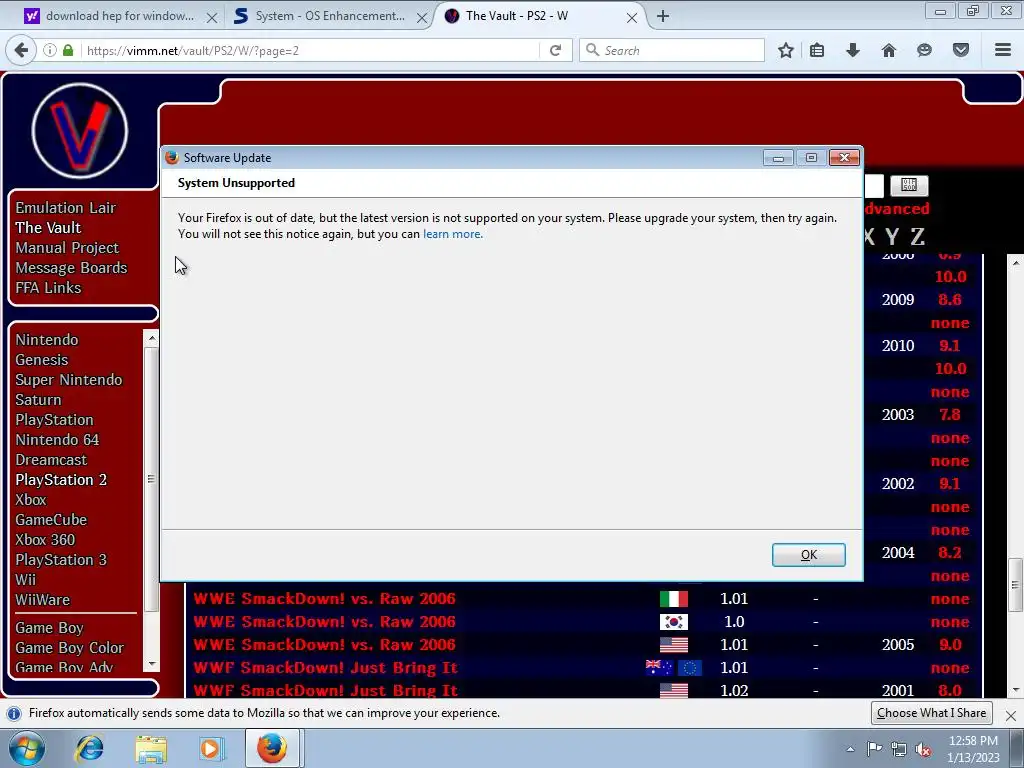Open the Firefox hamburger menu

(1003, 50)
